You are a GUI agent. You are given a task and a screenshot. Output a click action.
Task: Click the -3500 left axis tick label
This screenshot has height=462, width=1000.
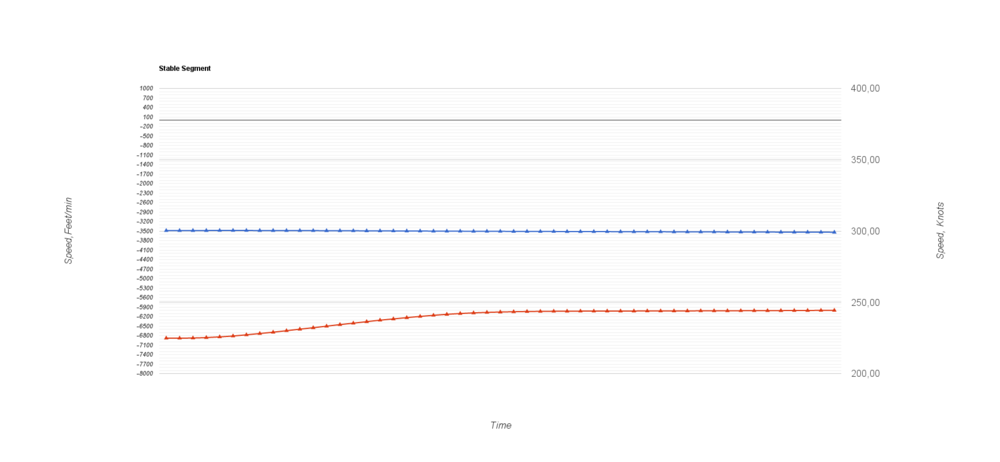click(145, 231)
